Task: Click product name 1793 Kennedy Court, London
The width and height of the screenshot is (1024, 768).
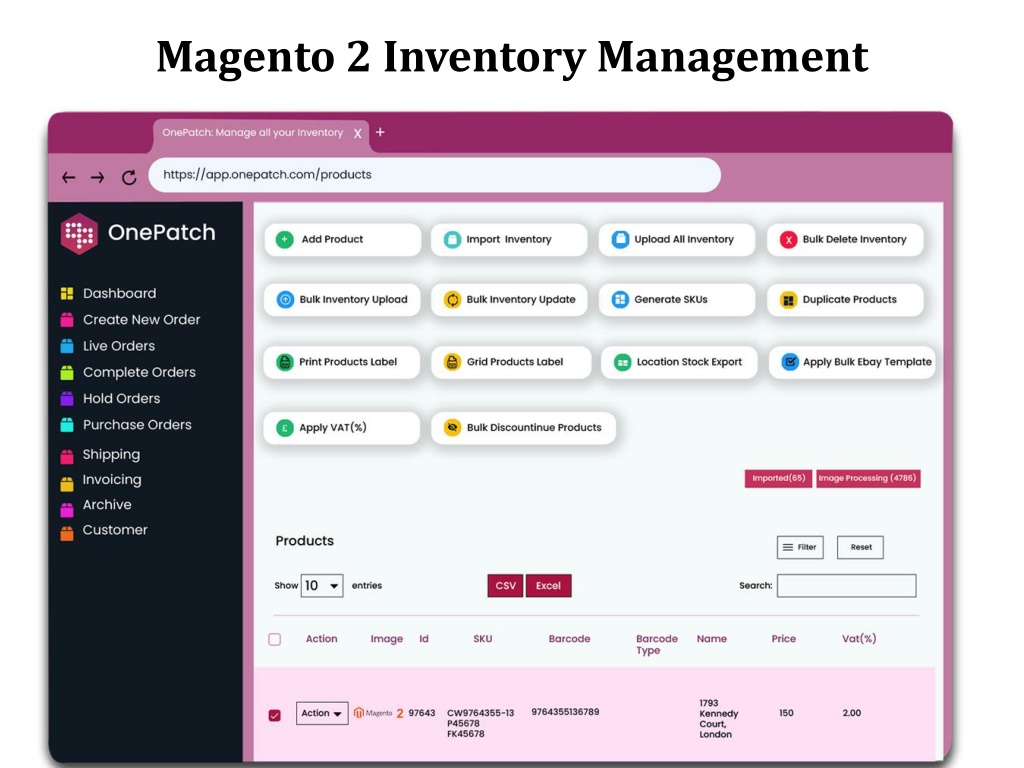Action: (x=718, y=719)
